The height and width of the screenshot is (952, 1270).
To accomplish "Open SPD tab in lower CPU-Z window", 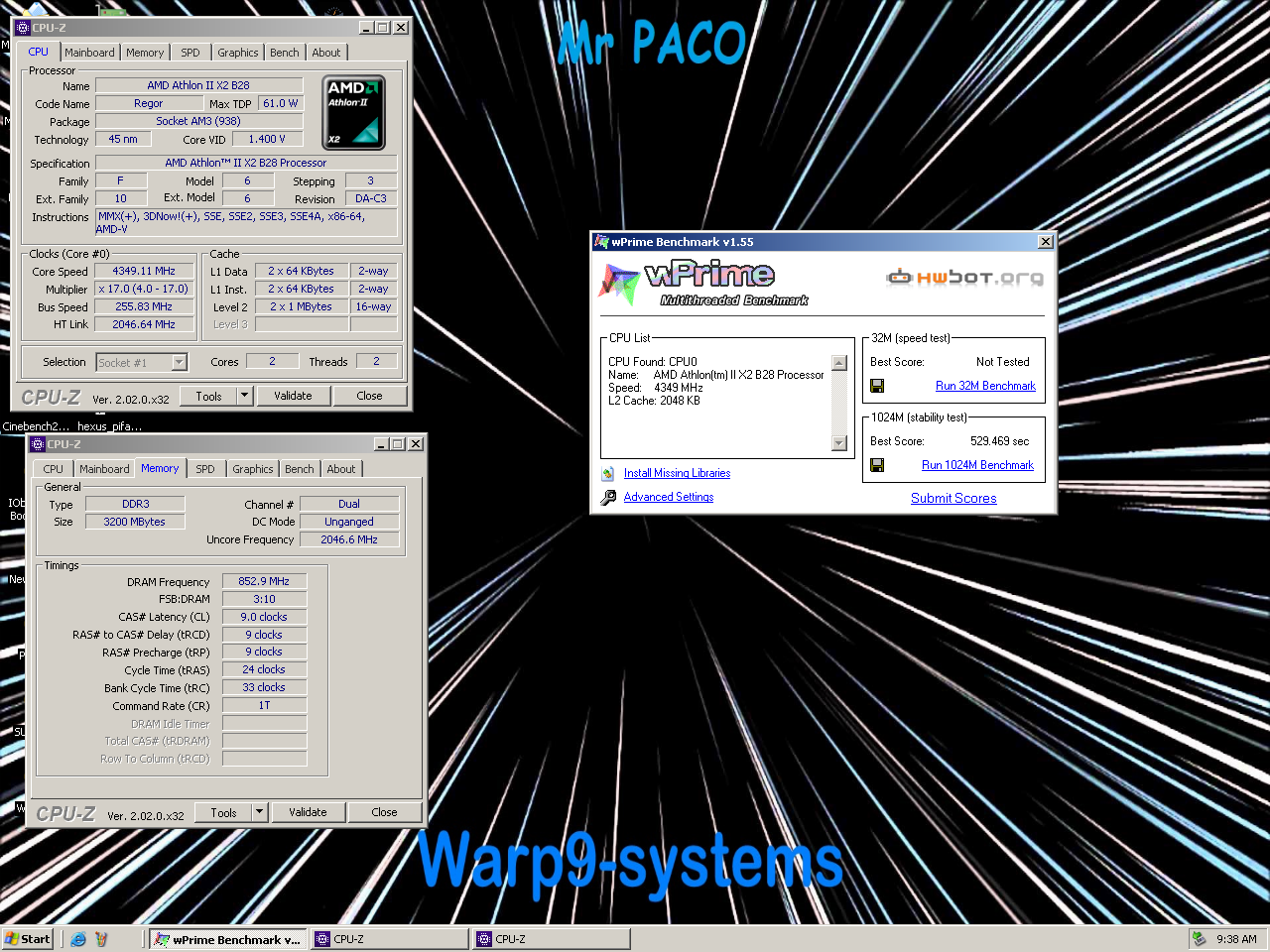I will (x=205, y=469).
